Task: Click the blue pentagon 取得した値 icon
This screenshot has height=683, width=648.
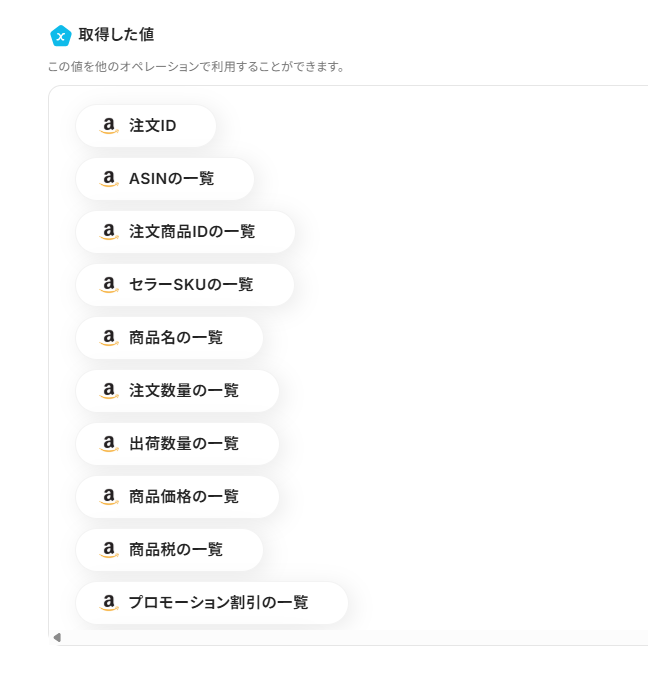Action: [60, 35]
